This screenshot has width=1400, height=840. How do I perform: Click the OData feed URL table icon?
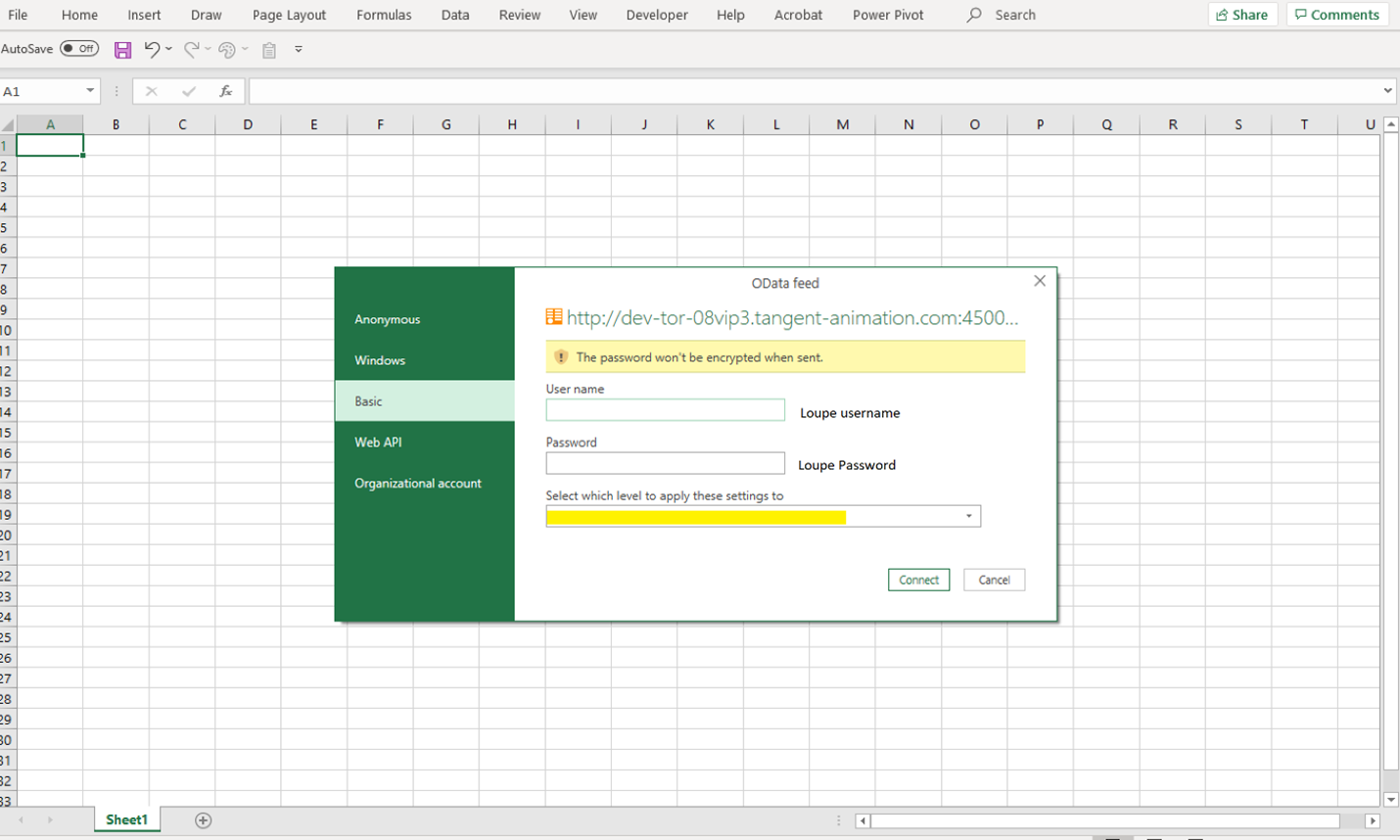tap(554, 316)
